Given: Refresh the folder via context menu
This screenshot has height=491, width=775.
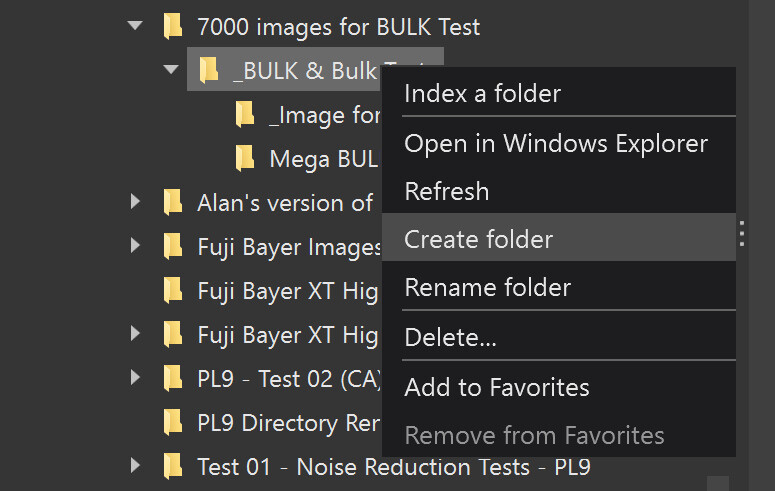Looking at the screenshot, I should [x=446, y=191].
